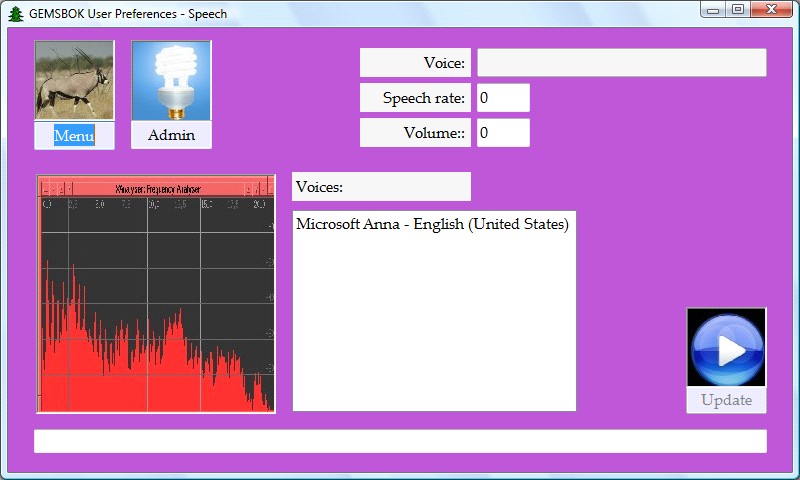The height and width of the screenshot is (480, 800).
Task: Focus the Volume value field
Action: click(x=502, y=133)
